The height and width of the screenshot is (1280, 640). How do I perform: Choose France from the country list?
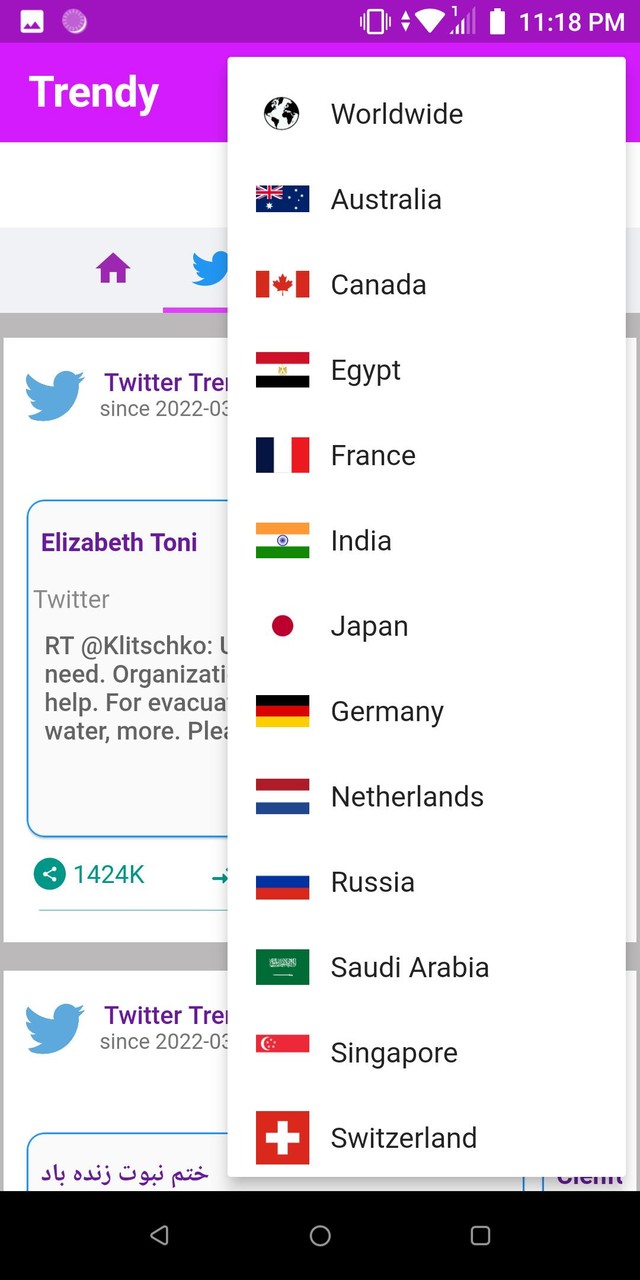click(373, 456)
